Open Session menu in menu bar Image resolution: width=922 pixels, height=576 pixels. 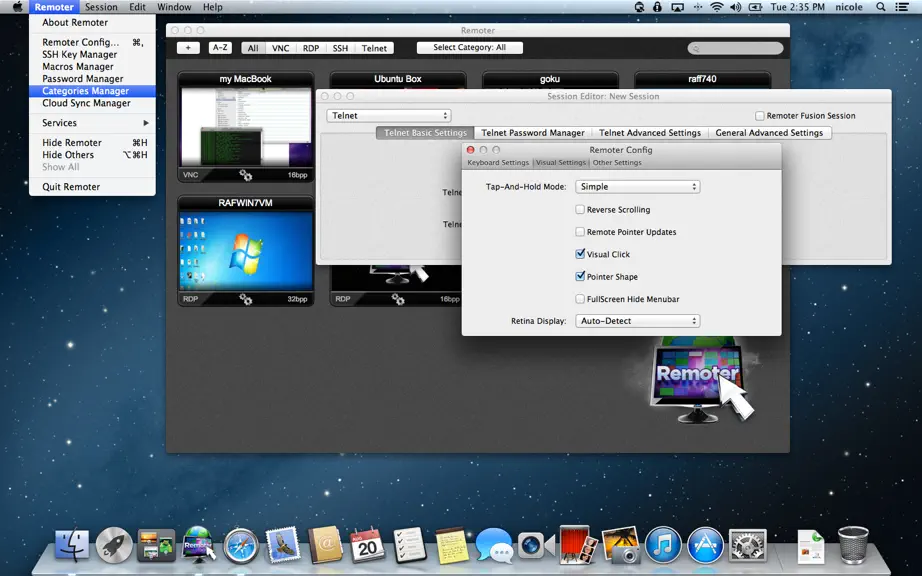(x=101, y=7)
